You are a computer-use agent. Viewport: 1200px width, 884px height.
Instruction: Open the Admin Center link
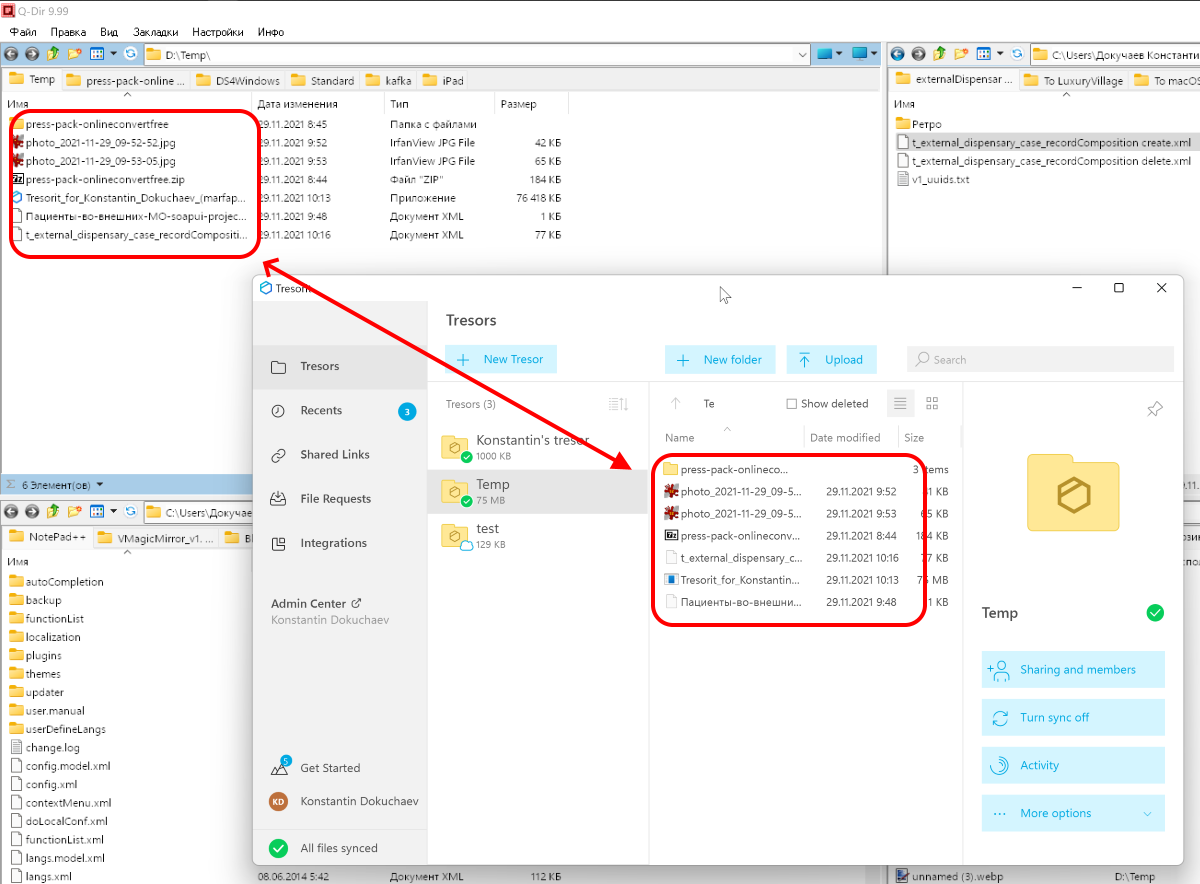click(316, 603)
